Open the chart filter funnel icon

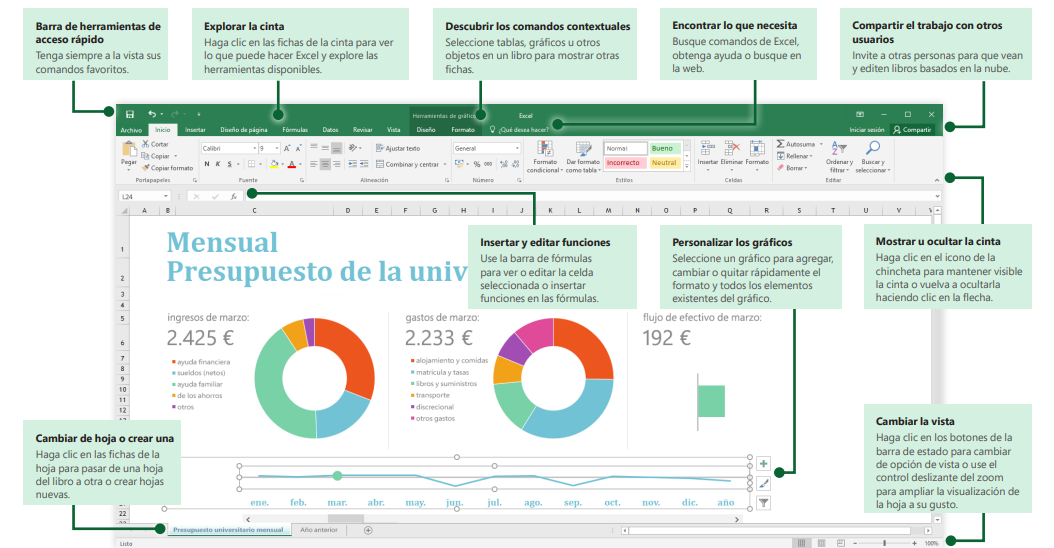point(764,503)
